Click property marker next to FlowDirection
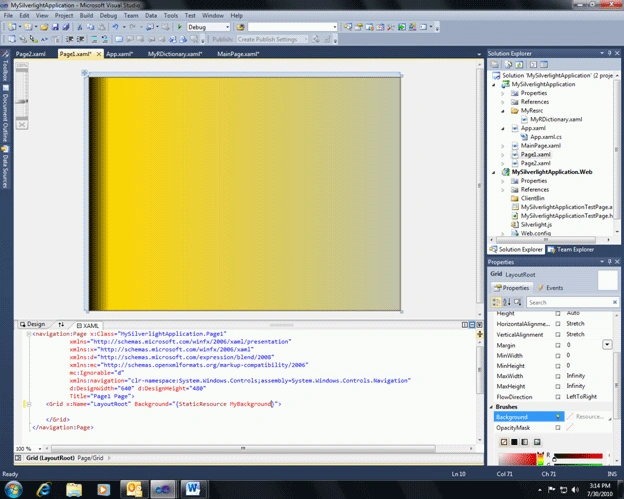 [x=558, y=397]
